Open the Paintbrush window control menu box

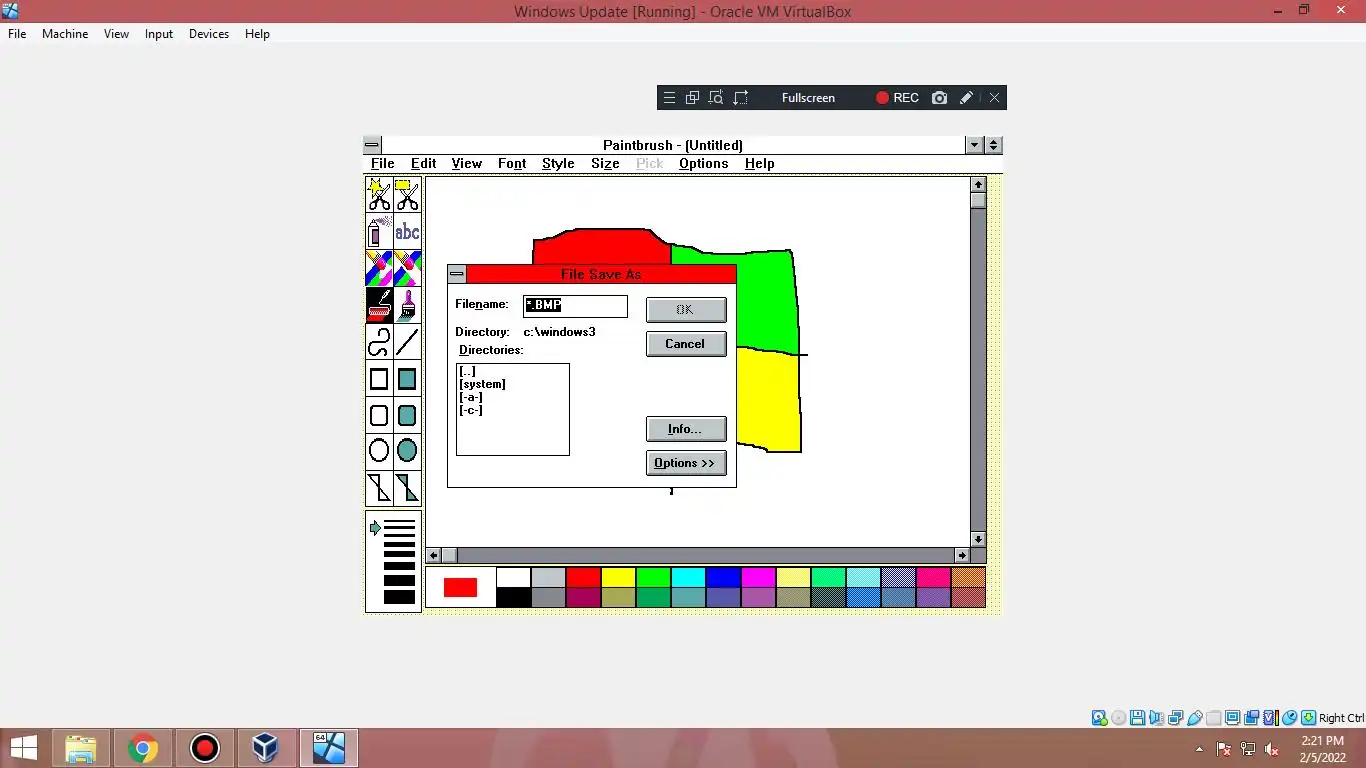[372, 145]
